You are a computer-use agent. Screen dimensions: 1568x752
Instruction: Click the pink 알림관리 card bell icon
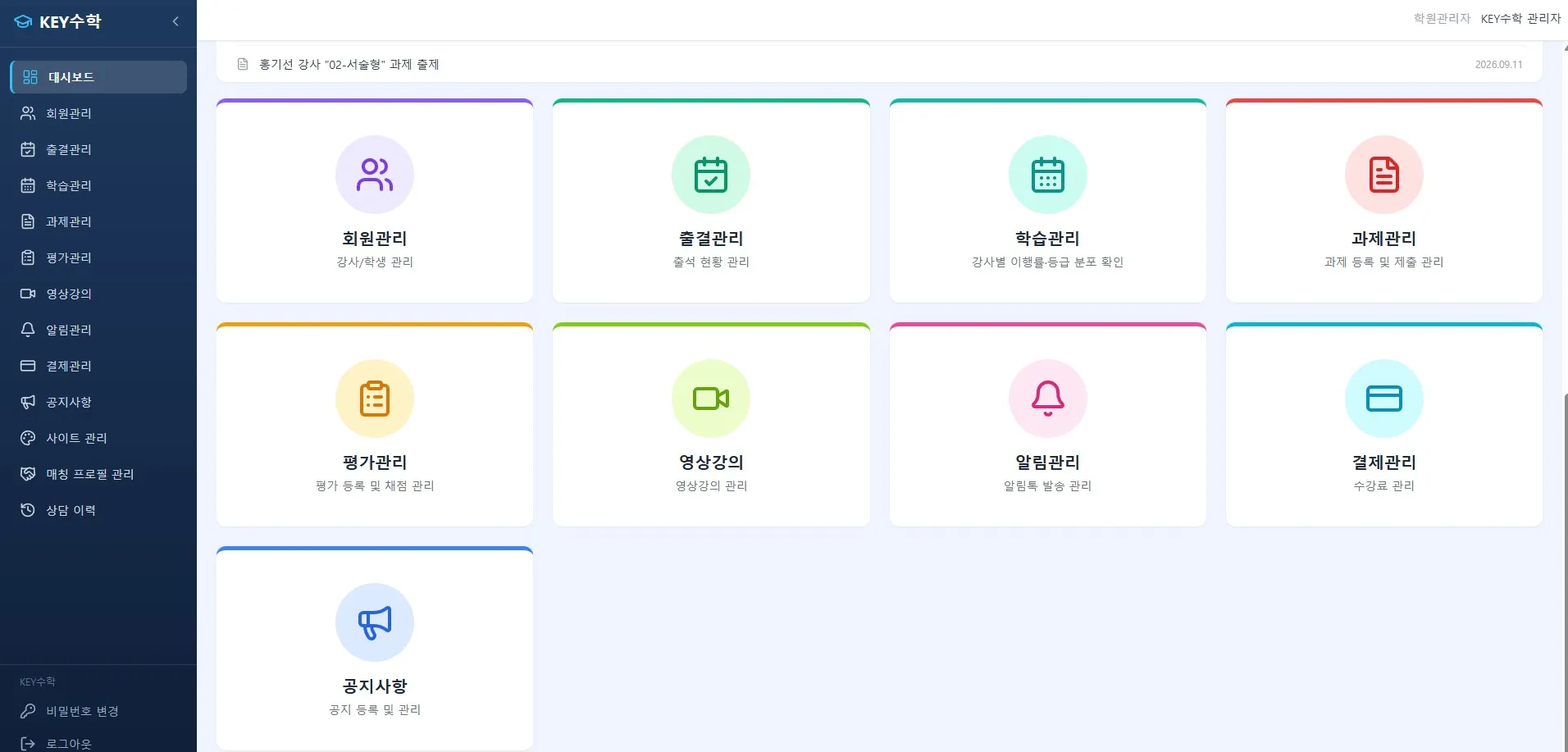1048,399
